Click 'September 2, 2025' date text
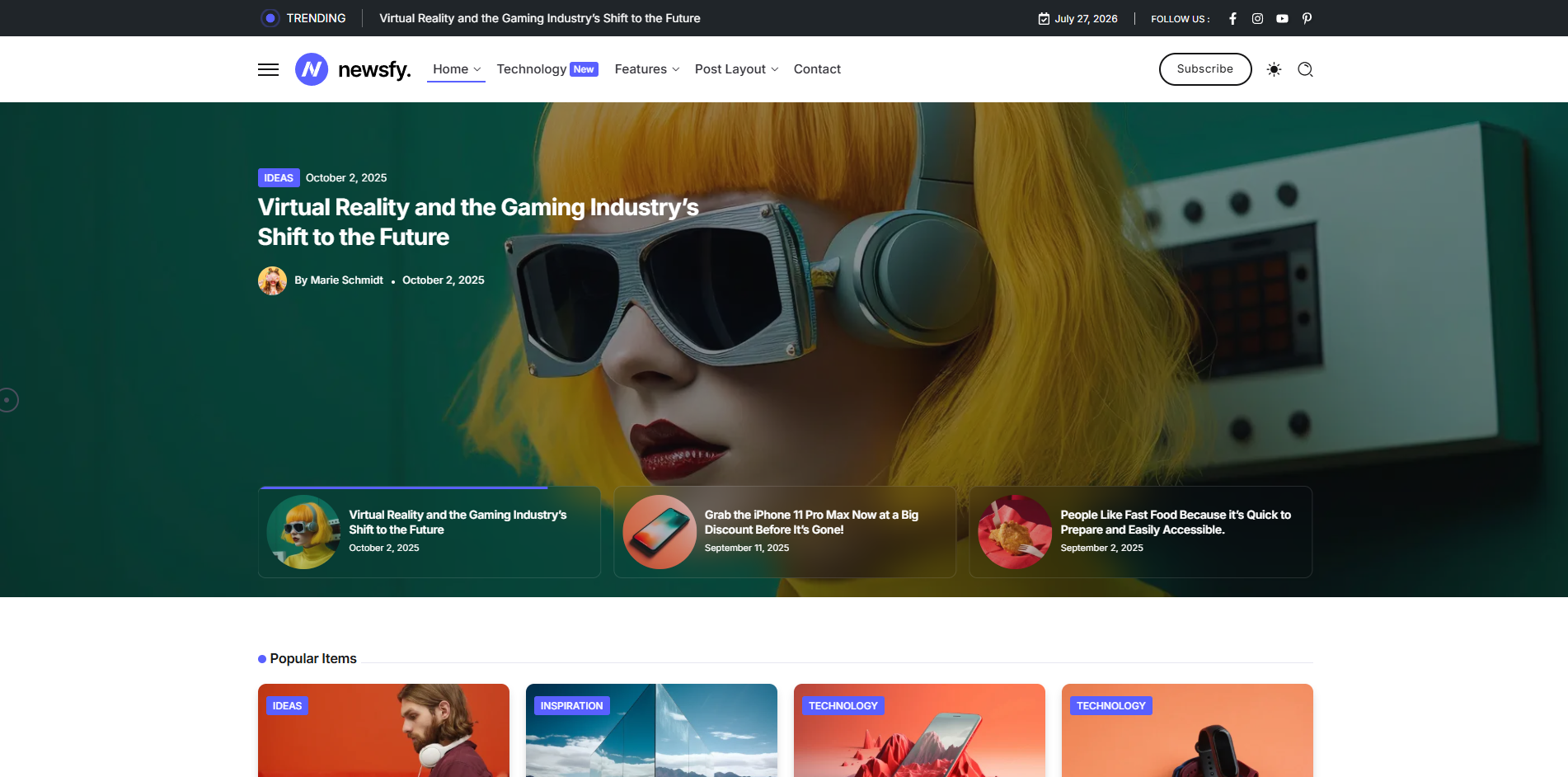1568x777 pixels. click(x=1101, y=548)
